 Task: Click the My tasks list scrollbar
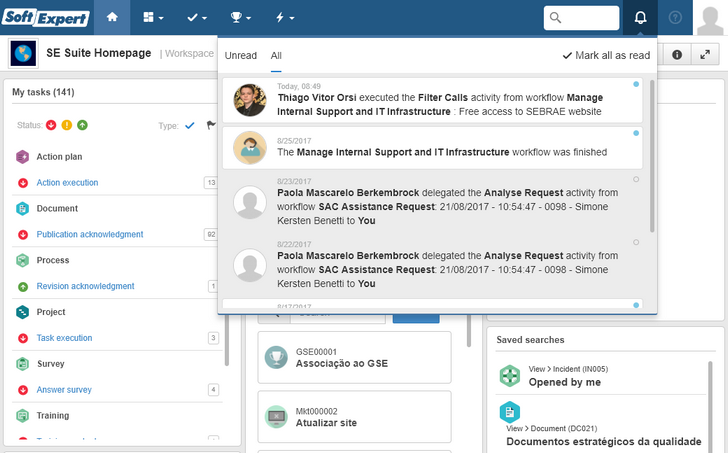227,342
